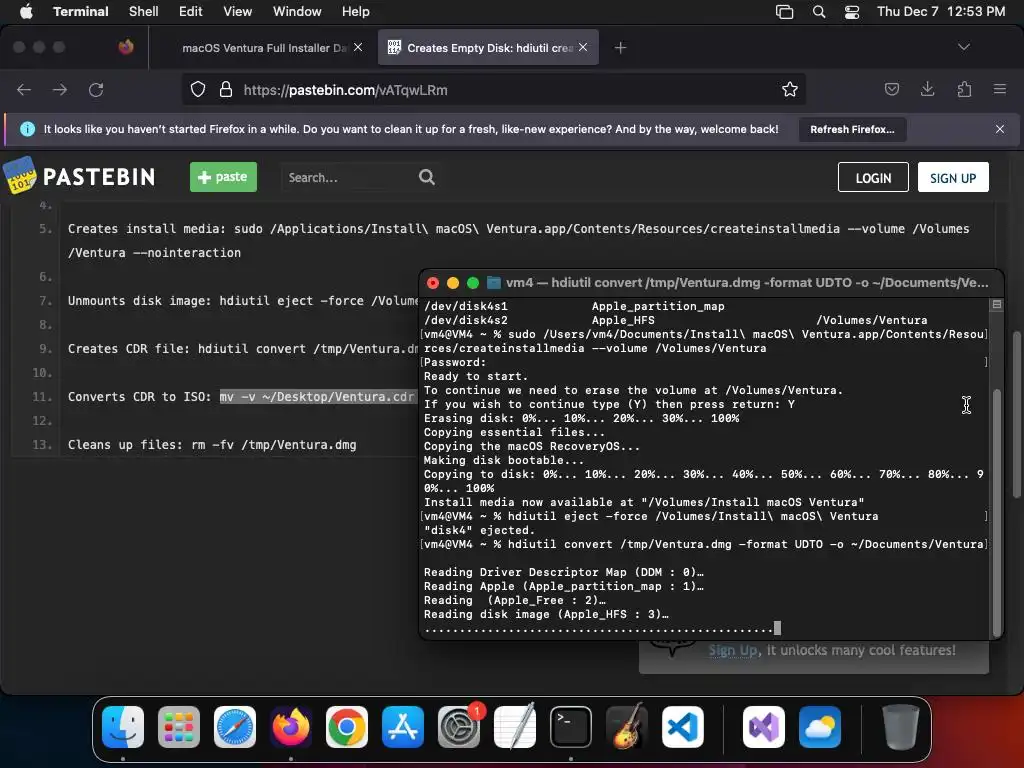Screen dimensions: 1024x768
Task: Click the Creates install media line 5 text
Action: click(x=519, y=240)
